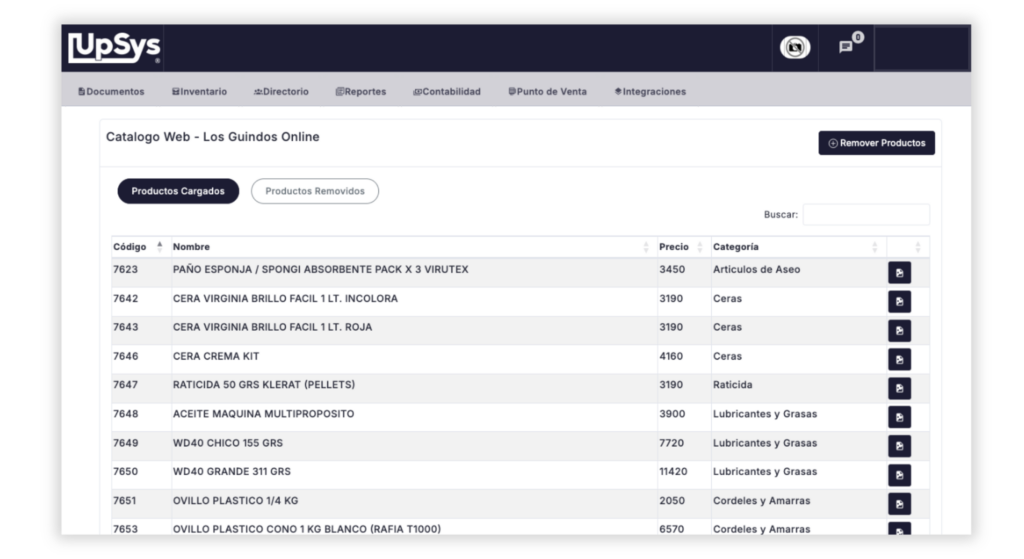Click action icon for WD40 CHICO row
Screen dimensions: 1024x559
coord(899,446)
